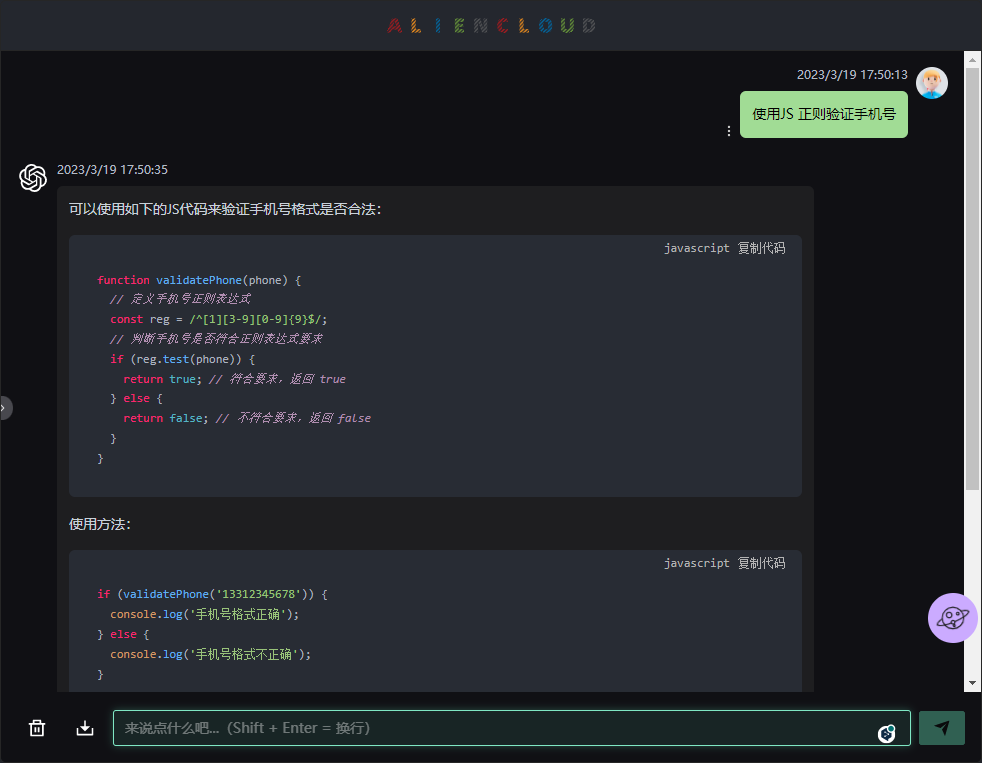Screen dimensions: 982x763
Task: Click the regex line in first code block
Action: point(219,319)
